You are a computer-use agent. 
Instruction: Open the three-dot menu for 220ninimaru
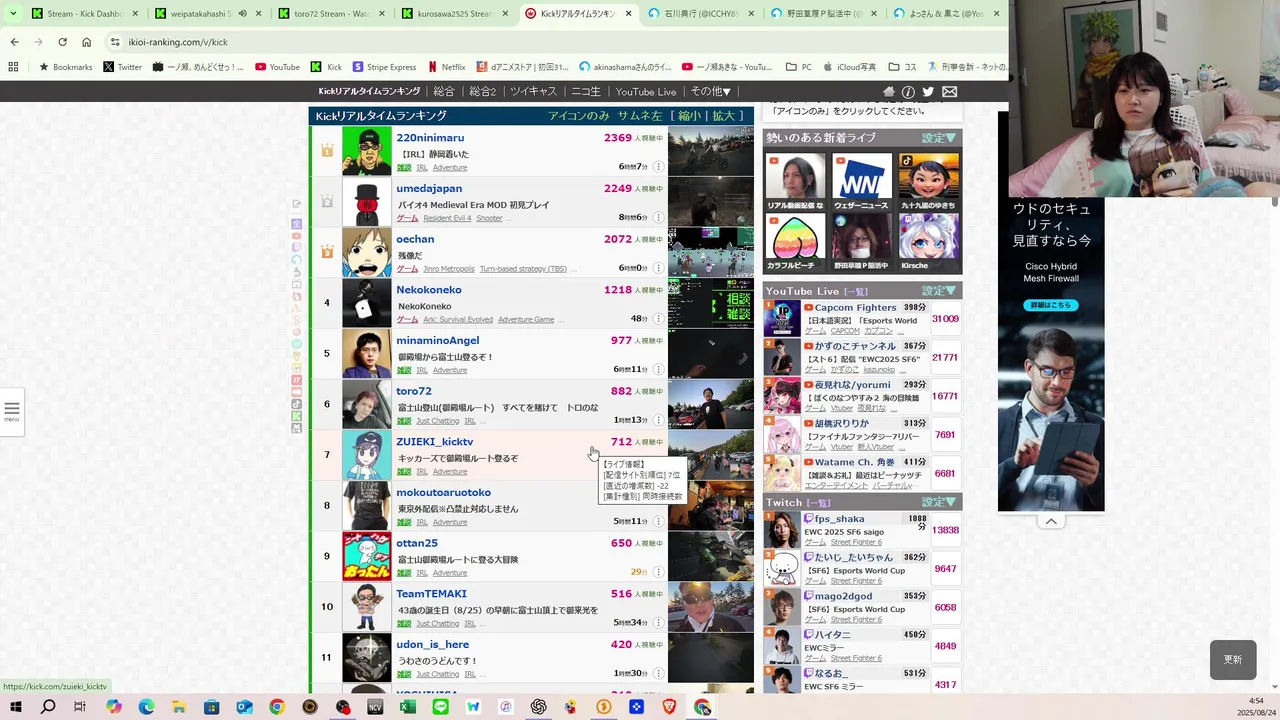658,166
